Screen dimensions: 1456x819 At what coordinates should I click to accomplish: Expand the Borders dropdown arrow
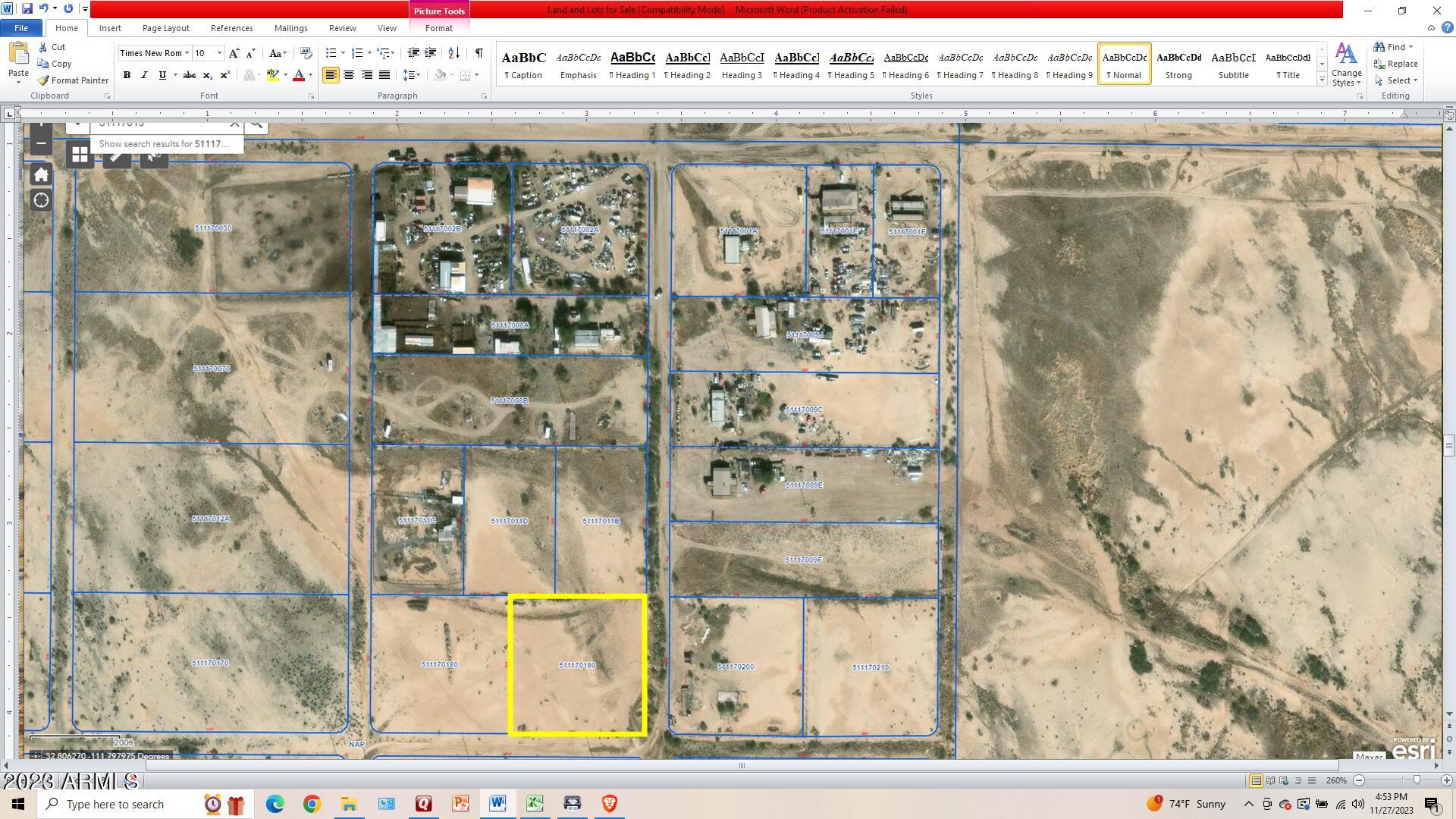coord(476,75)
